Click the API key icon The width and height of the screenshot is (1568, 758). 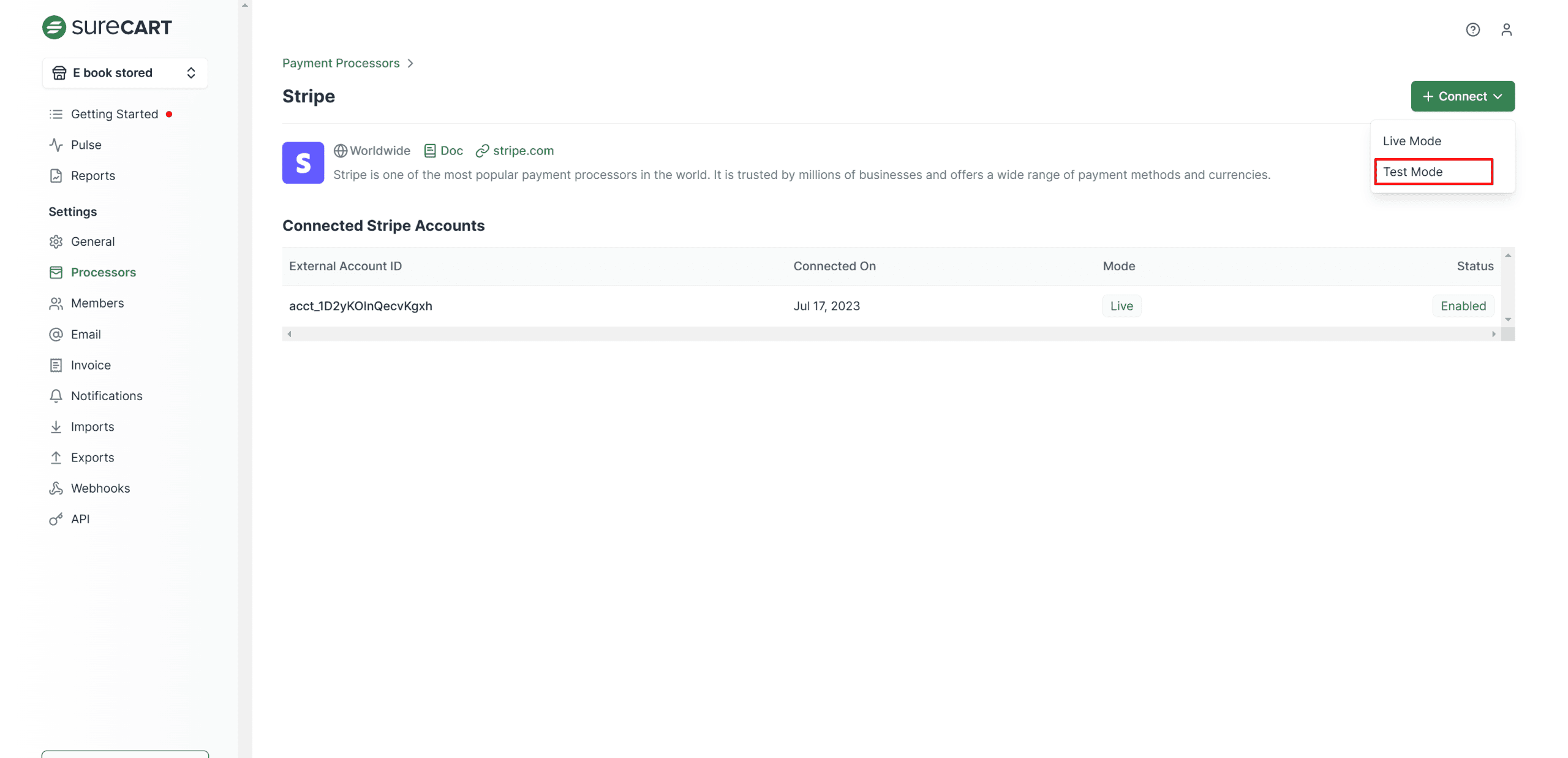[56, 519]
